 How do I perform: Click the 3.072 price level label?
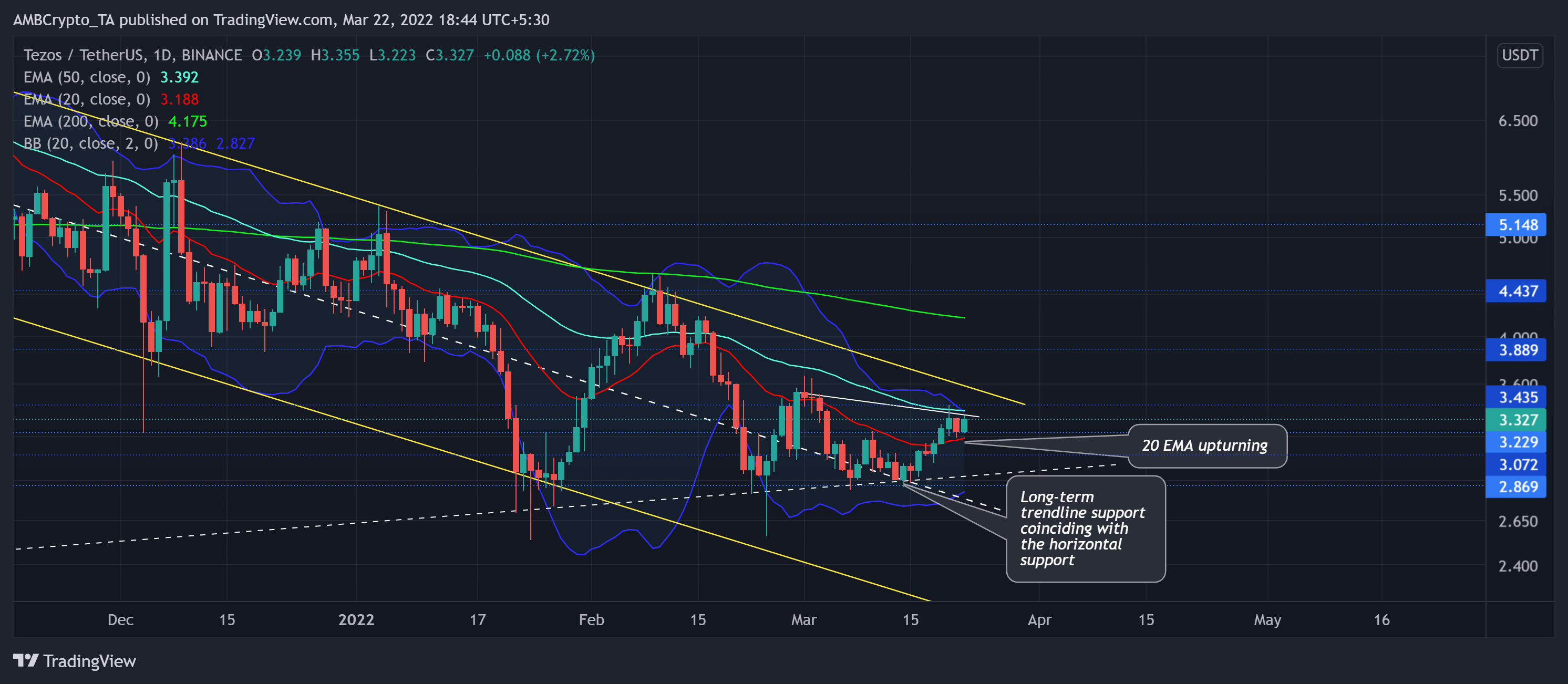[x=1515, y=464]
